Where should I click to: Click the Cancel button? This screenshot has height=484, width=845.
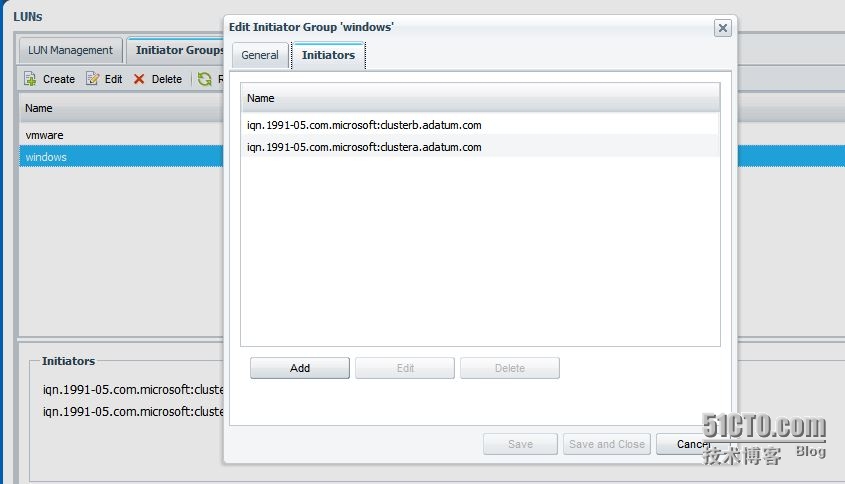coord(694,444)
